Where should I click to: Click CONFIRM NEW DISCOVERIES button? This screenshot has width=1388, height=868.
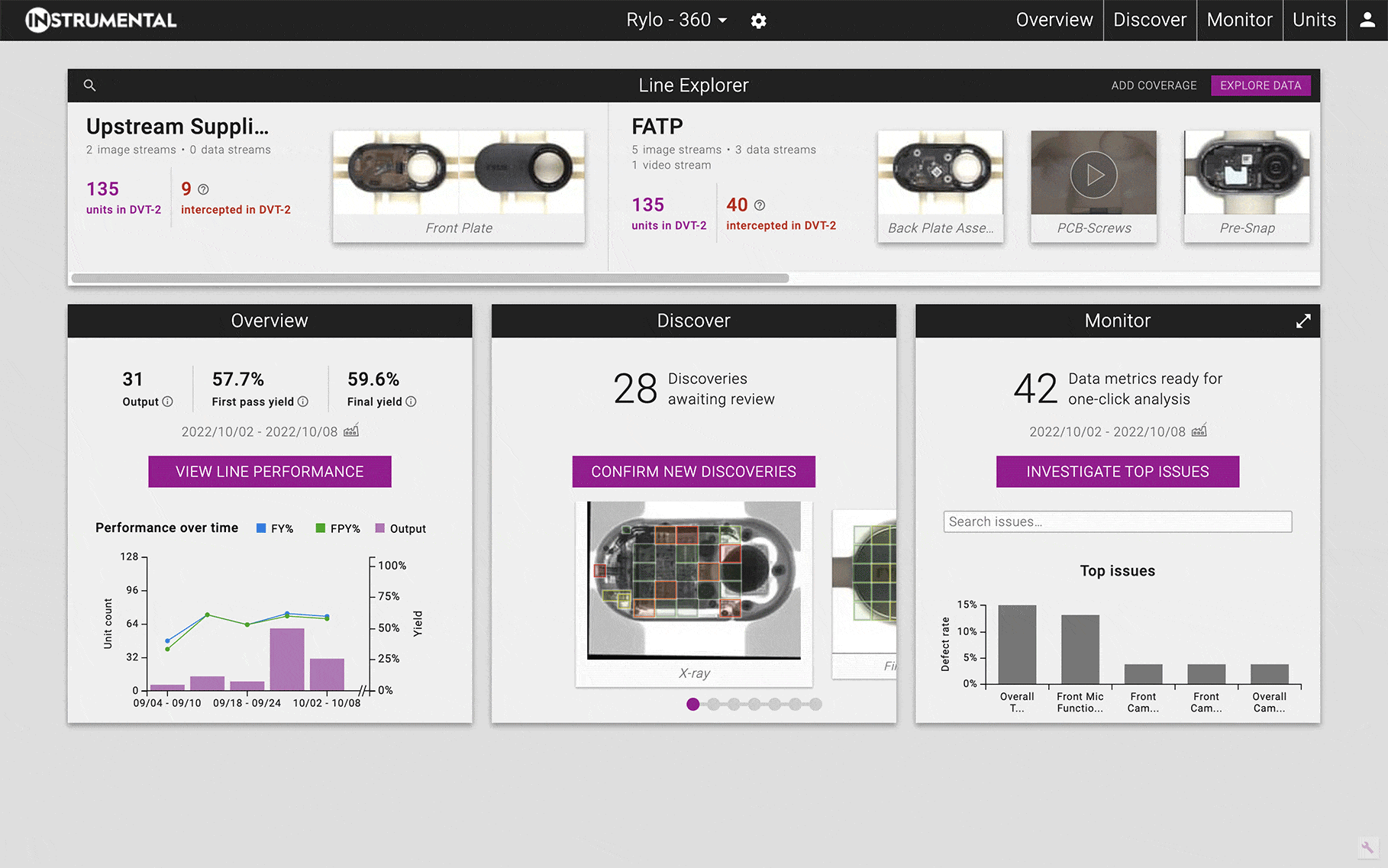point(693,472)
